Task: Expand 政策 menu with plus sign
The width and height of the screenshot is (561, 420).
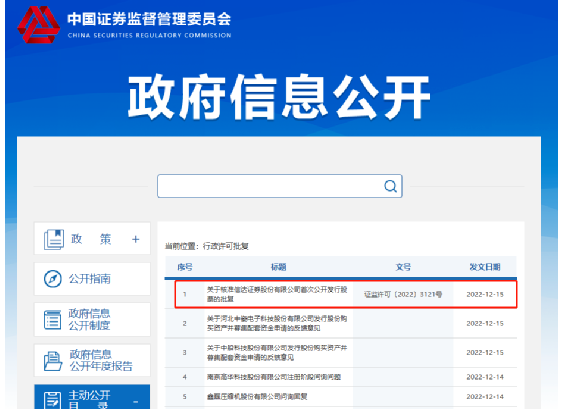Action: [135, 239]
